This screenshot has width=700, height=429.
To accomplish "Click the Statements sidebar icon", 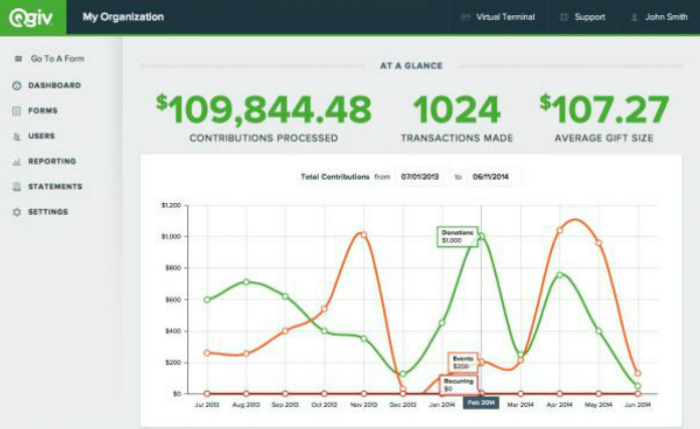I will pos(16,187).
